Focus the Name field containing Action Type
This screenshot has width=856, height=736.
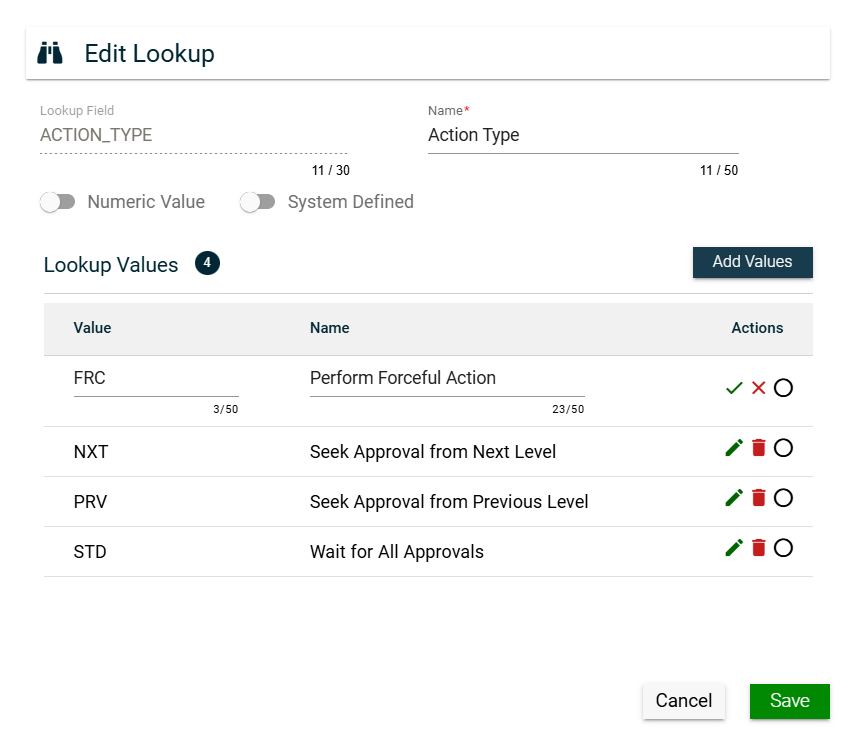(x=582, y=136)
